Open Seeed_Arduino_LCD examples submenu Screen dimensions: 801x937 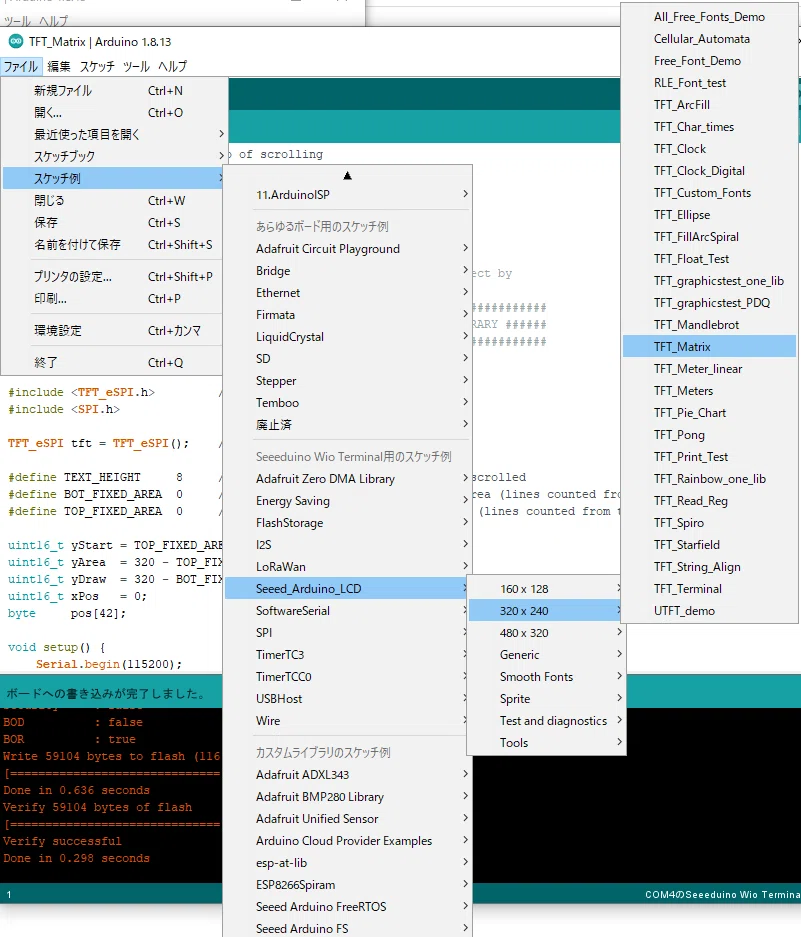click(348, 589)
